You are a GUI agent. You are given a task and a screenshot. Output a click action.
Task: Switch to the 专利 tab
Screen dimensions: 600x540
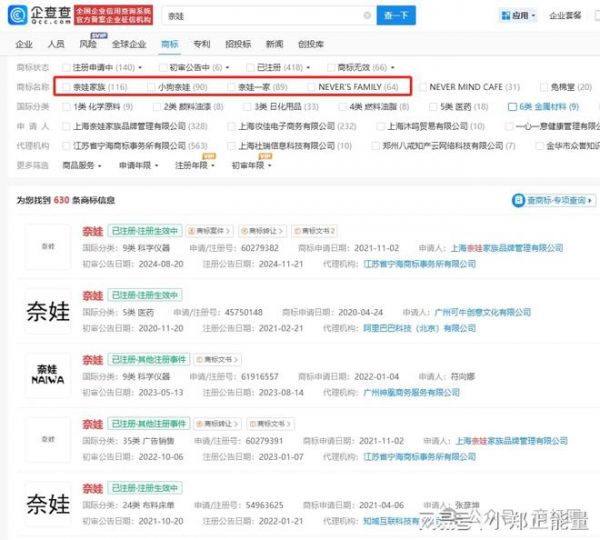point(201,44)
